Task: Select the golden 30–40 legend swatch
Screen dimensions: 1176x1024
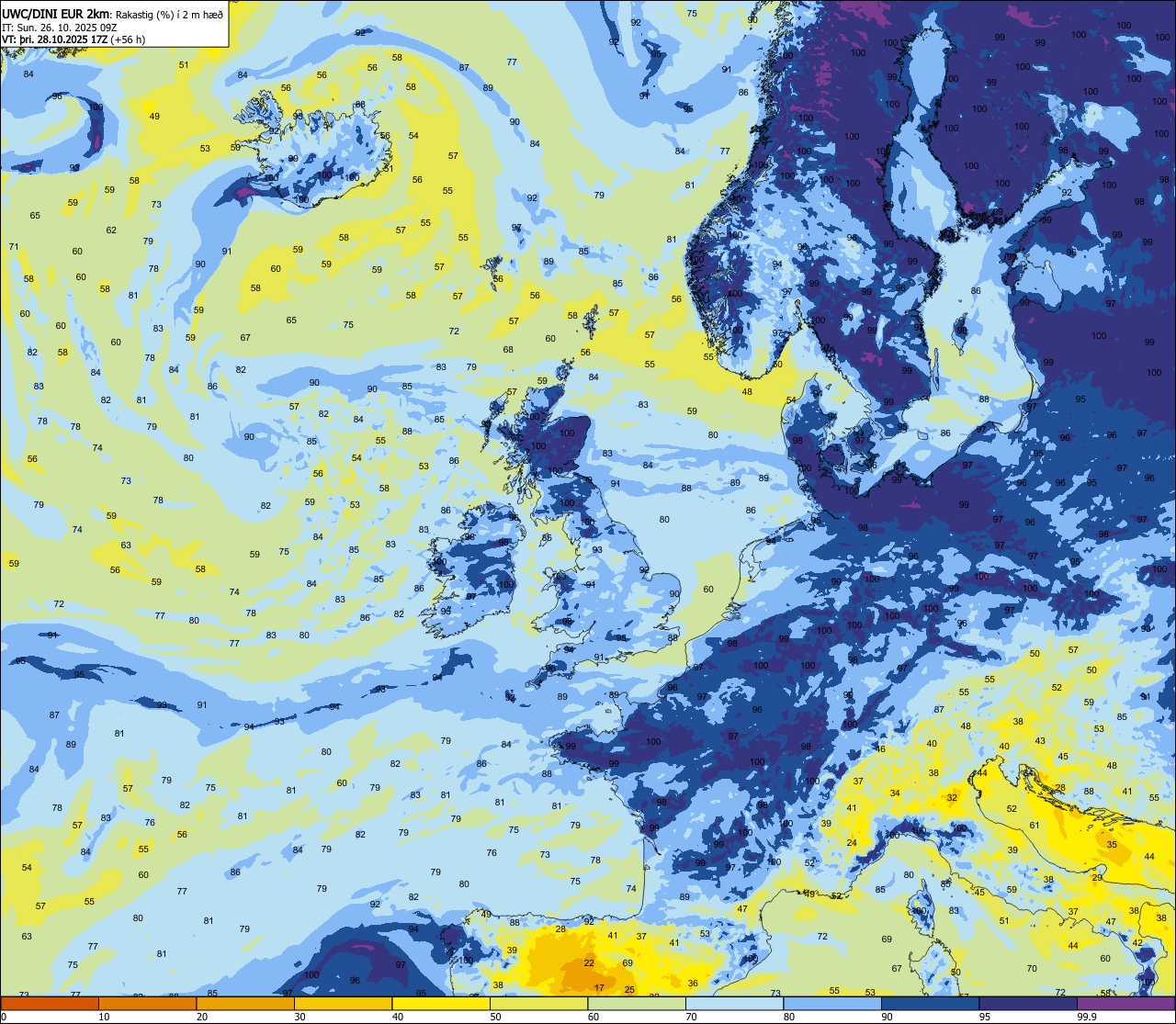Action: (x=343, y=1003)
